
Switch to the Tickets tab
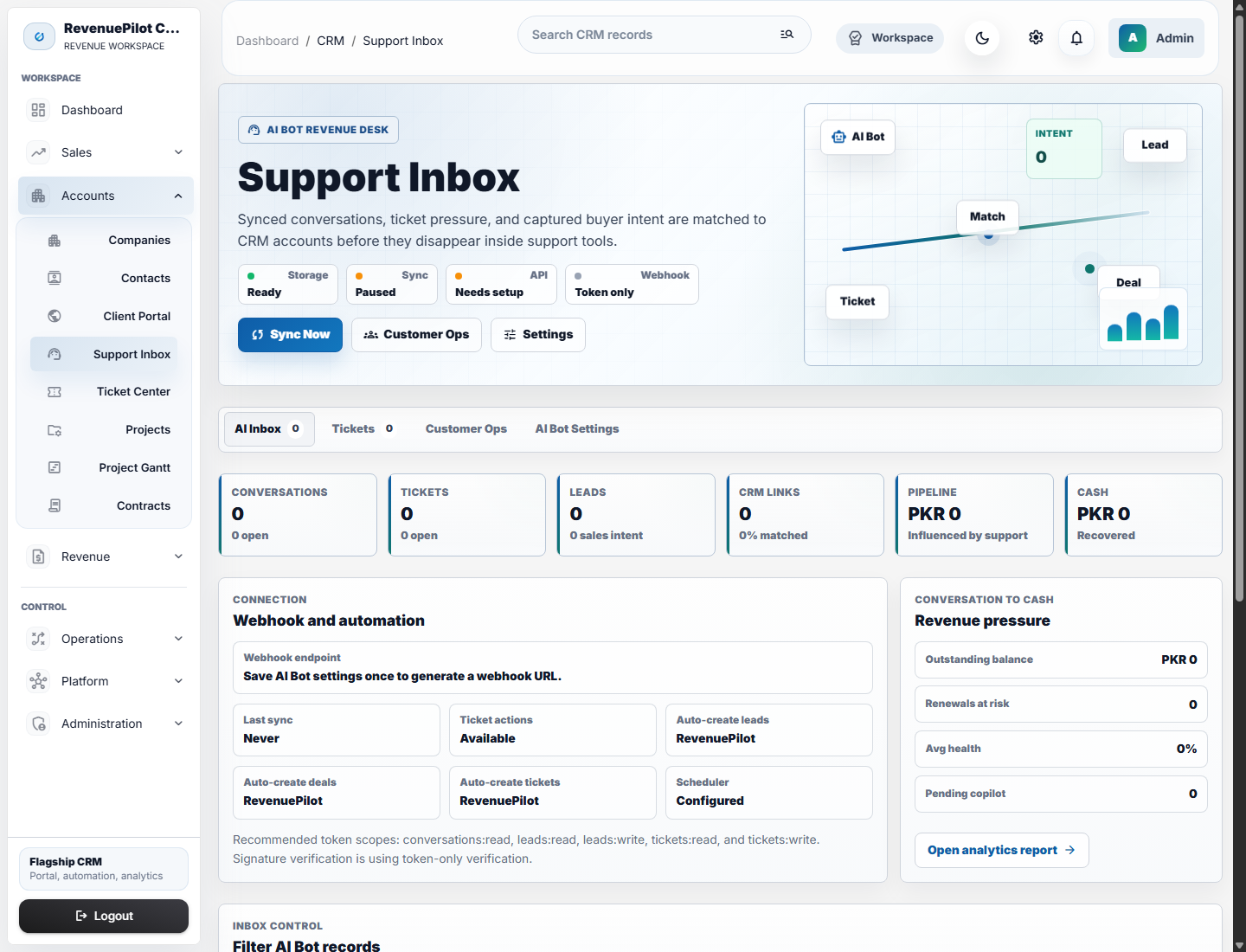click(x=363, y=429)
